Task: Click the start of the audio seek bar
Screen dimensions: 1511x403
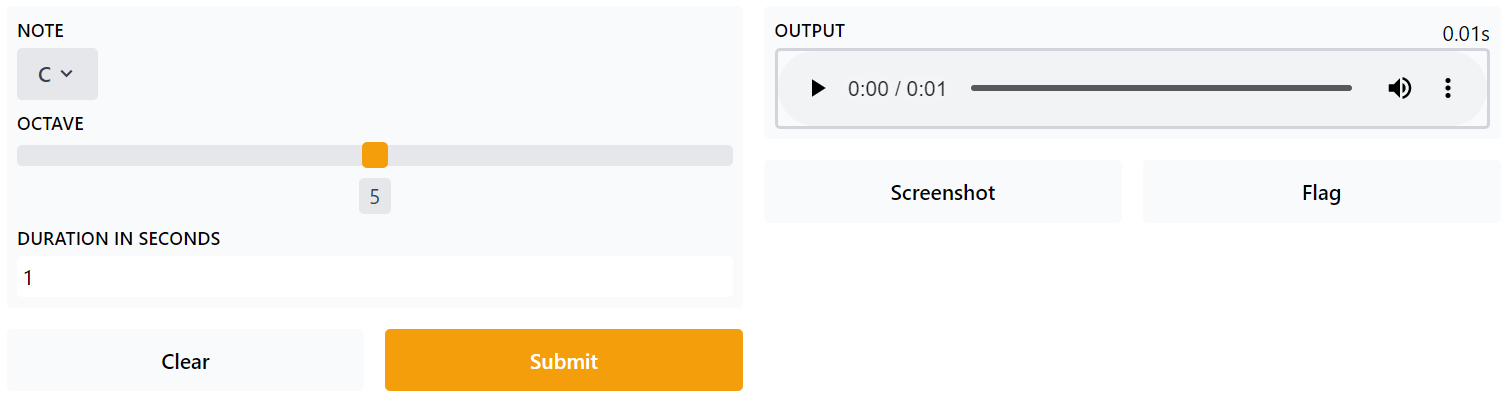Action: point(973,88)
